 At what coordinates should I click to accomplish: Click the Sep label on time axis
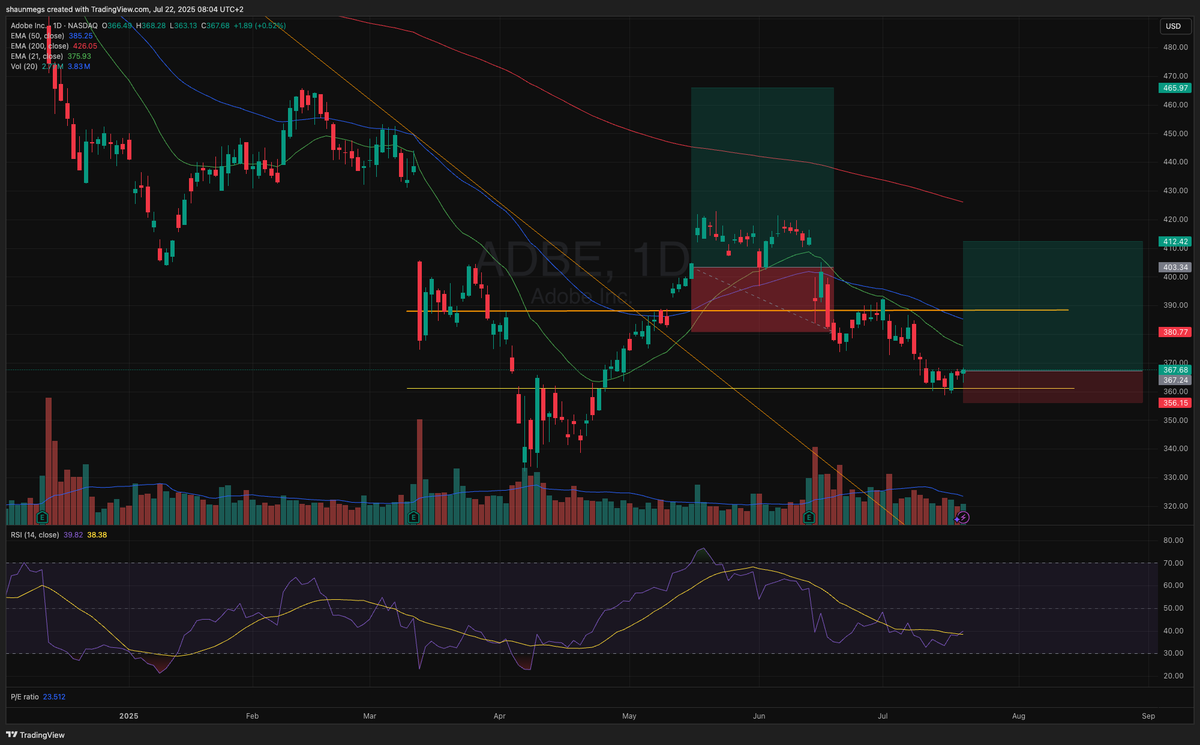[1149, 716]
